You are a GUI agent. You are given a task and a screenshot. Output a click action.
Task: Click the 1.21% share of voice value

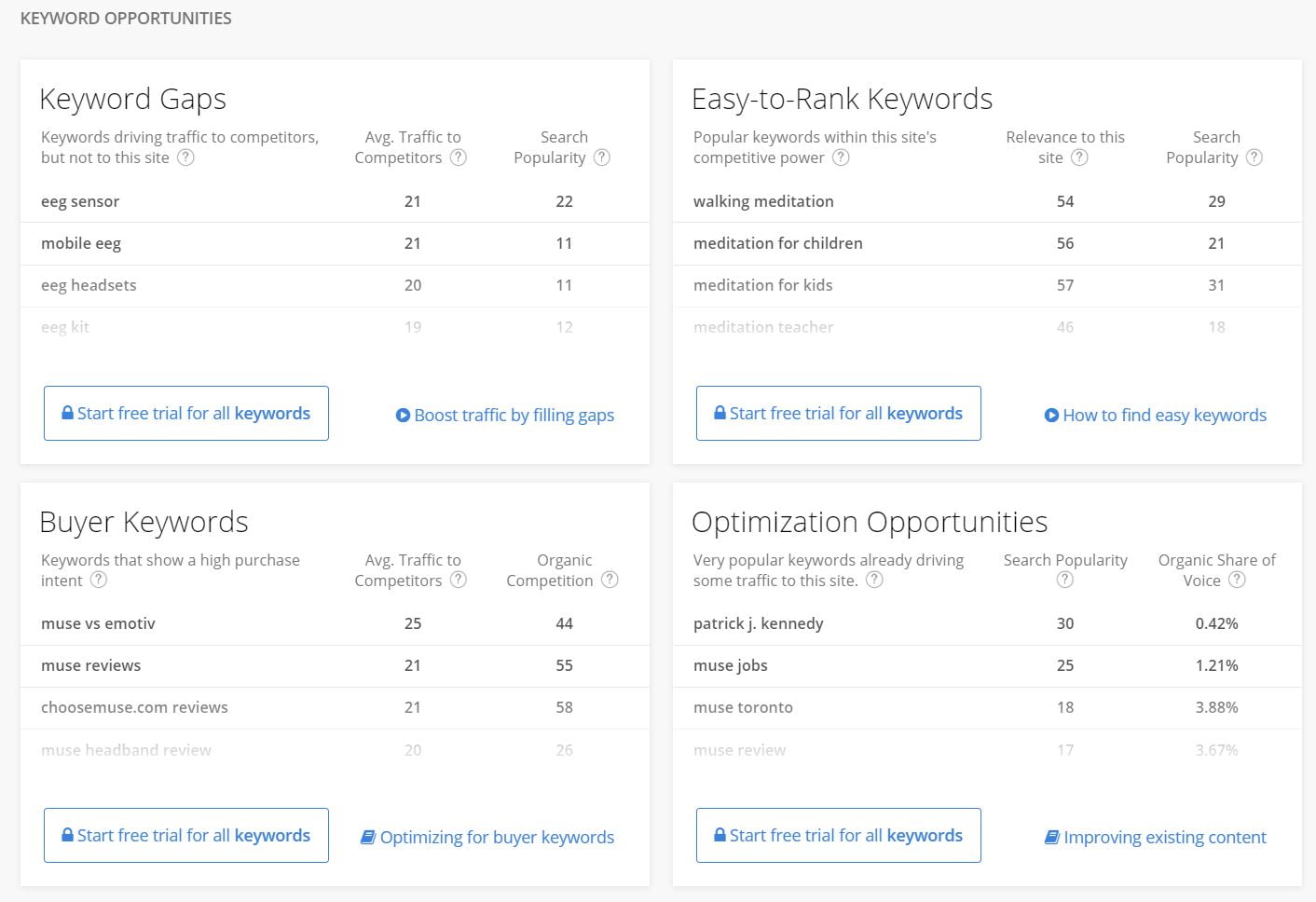(x=1216, y=665)
